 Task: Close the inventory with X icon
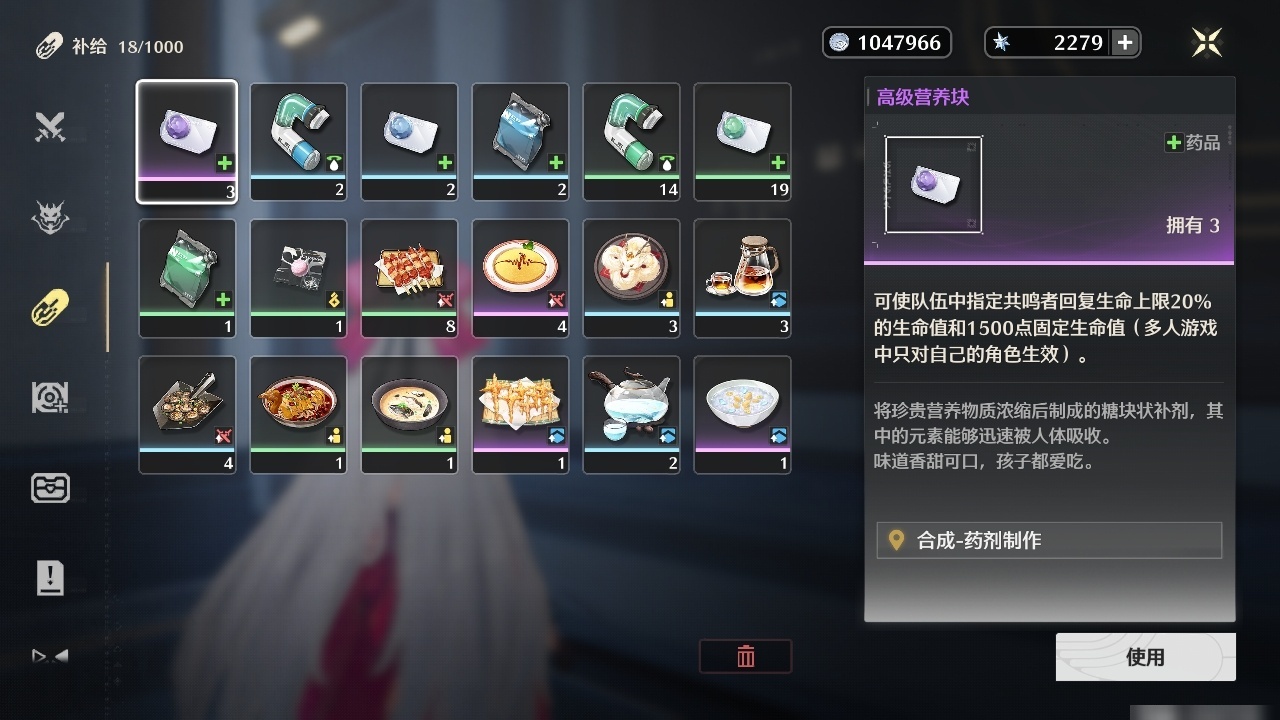click(1207, 42)
